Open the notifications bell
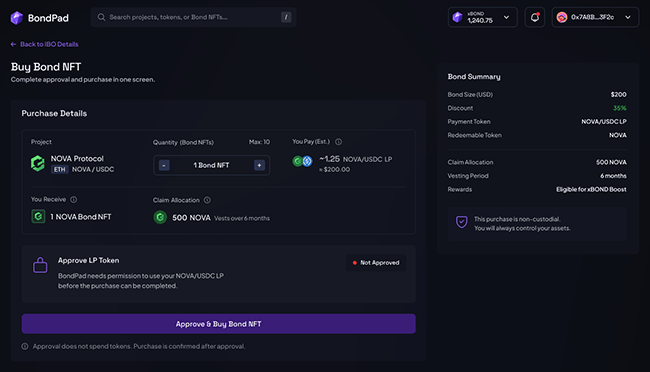The width and height of the screenshot is (650, 372). coord(535,17)
